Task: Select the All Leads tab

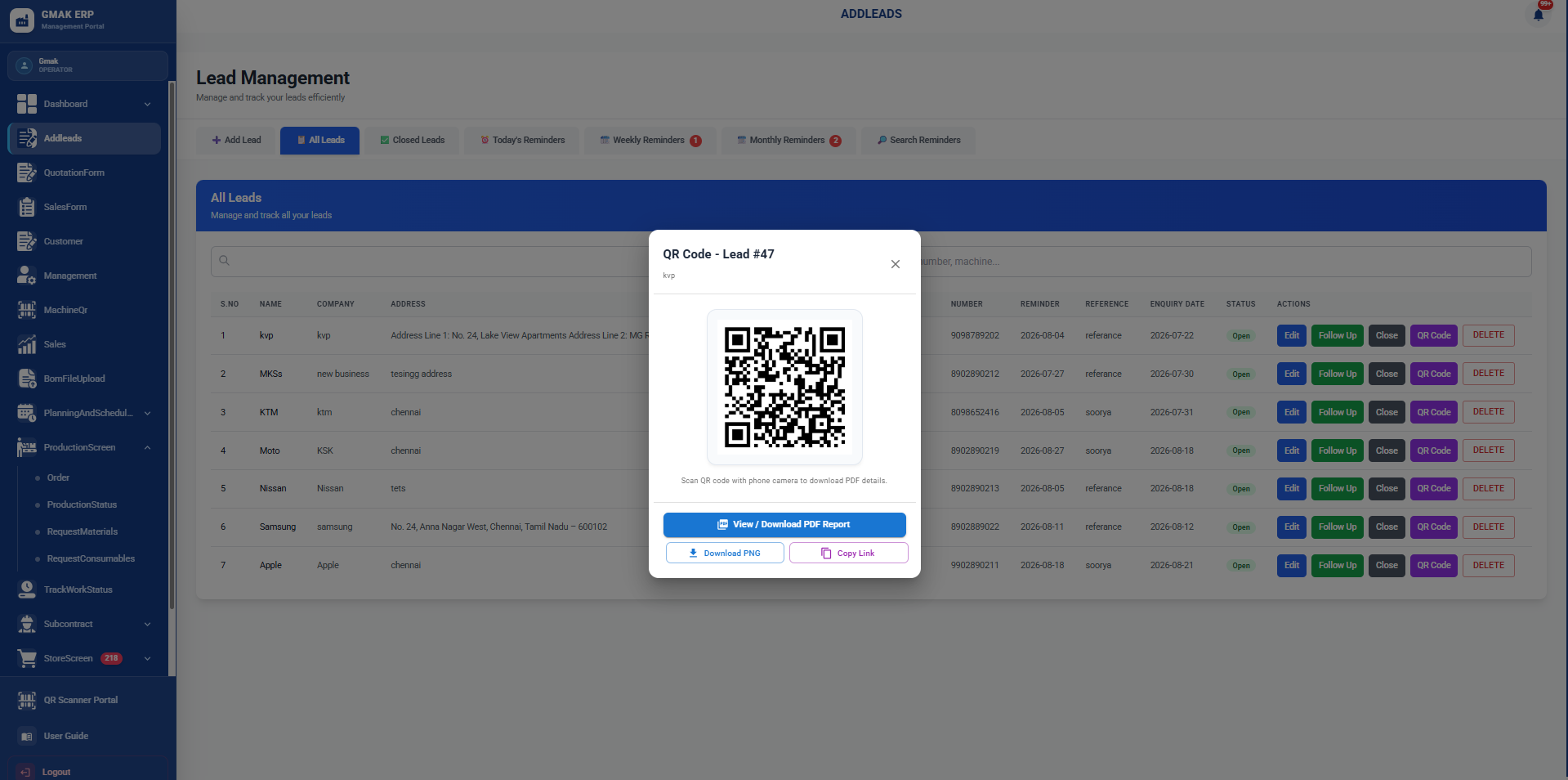Action: pyautogui.click(x=319, y=140)
